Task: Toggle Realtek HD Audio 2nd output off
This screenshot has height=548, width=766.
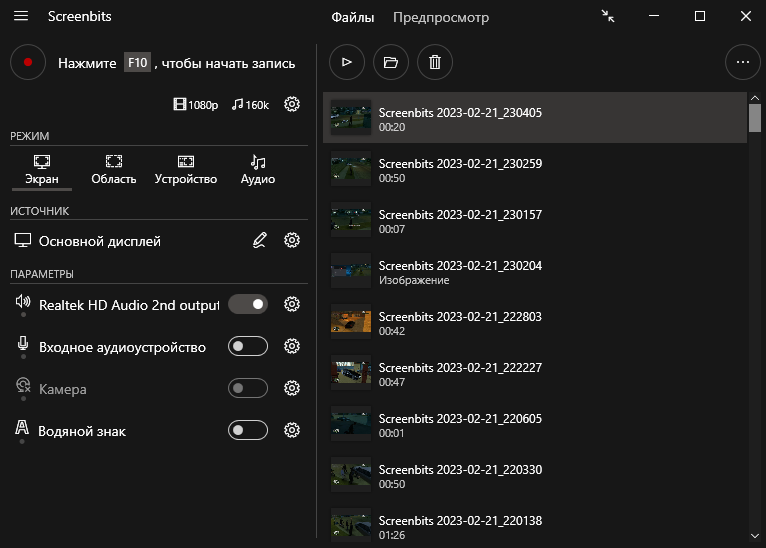Action: point(248,304)
